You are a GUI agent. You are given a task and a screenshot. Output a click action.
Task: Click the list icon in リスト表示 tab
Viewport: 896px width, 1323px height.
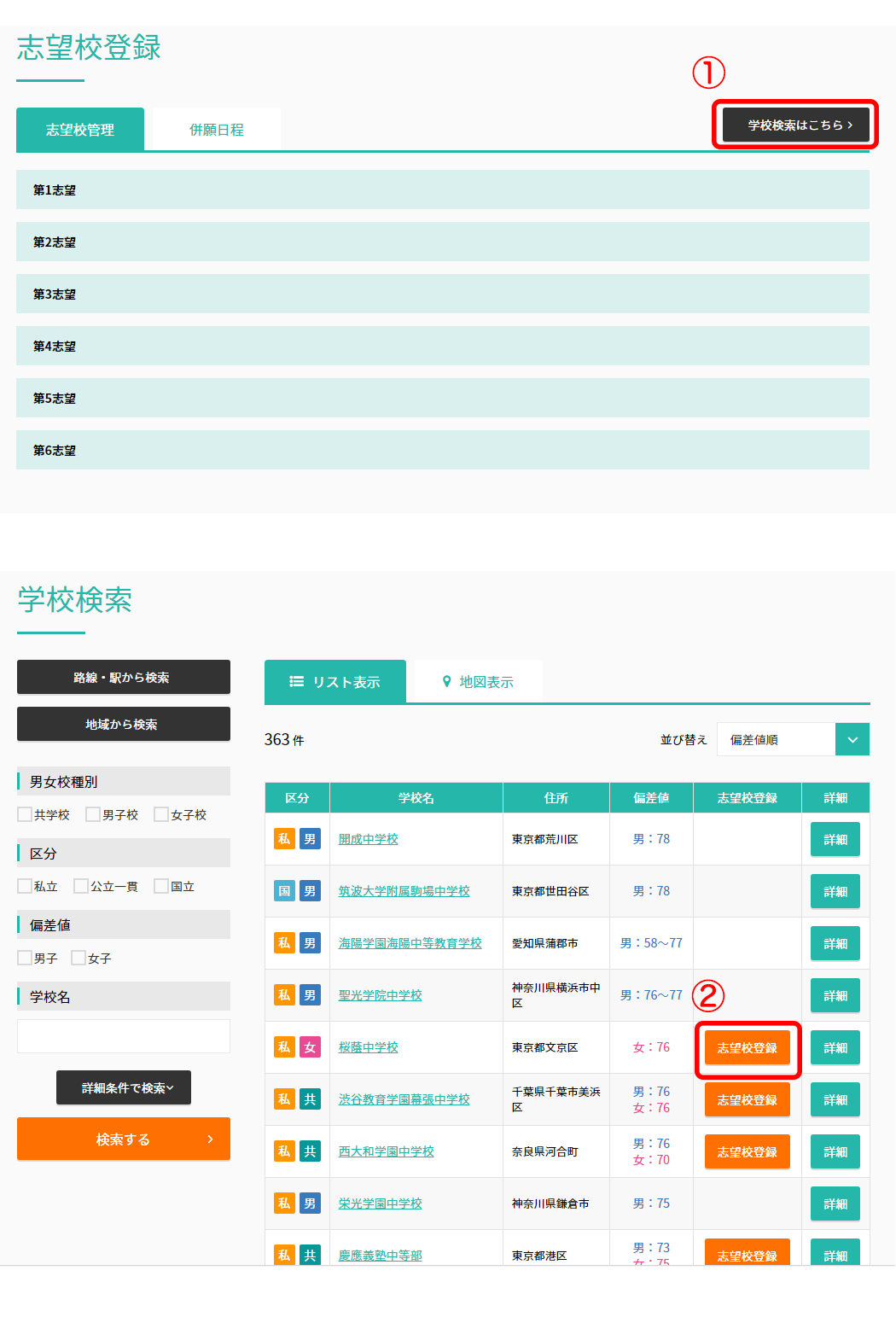tap(296, 681)
